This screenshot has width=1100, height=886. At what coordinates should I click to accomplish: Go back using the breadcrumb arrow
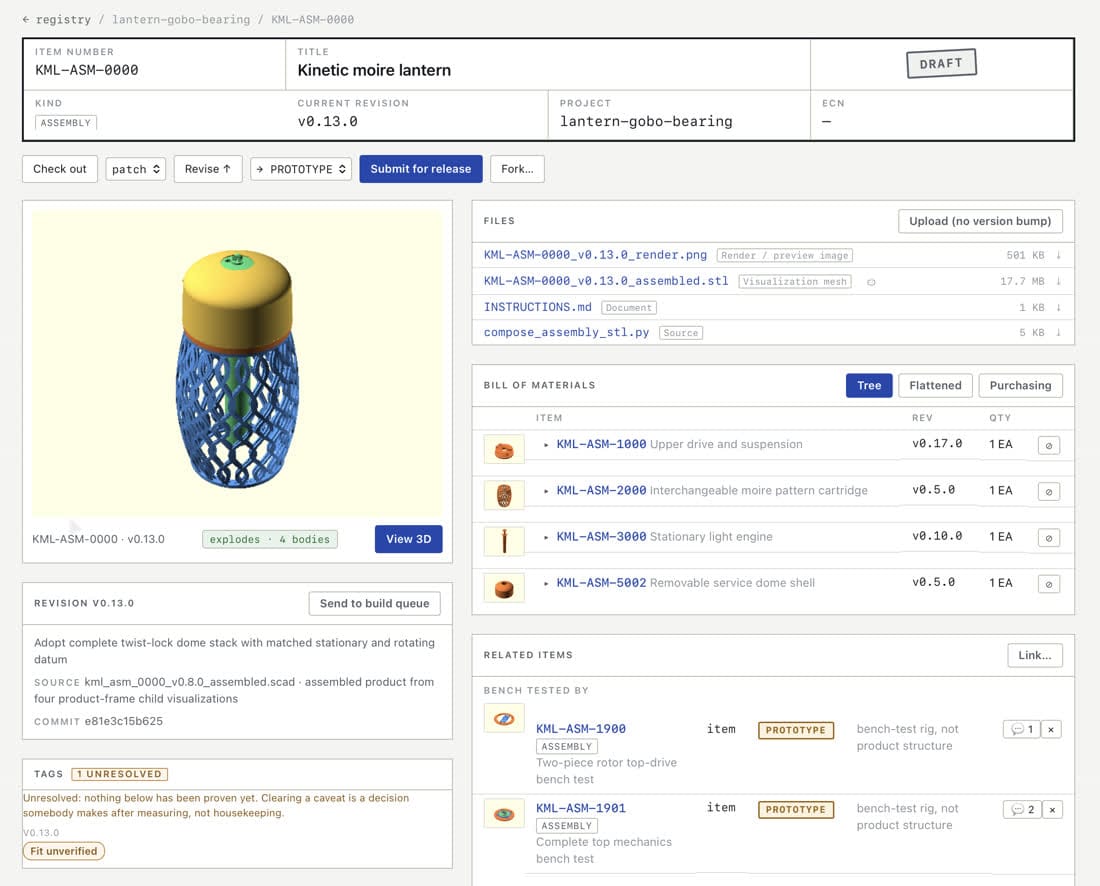[x=26, y=20]
